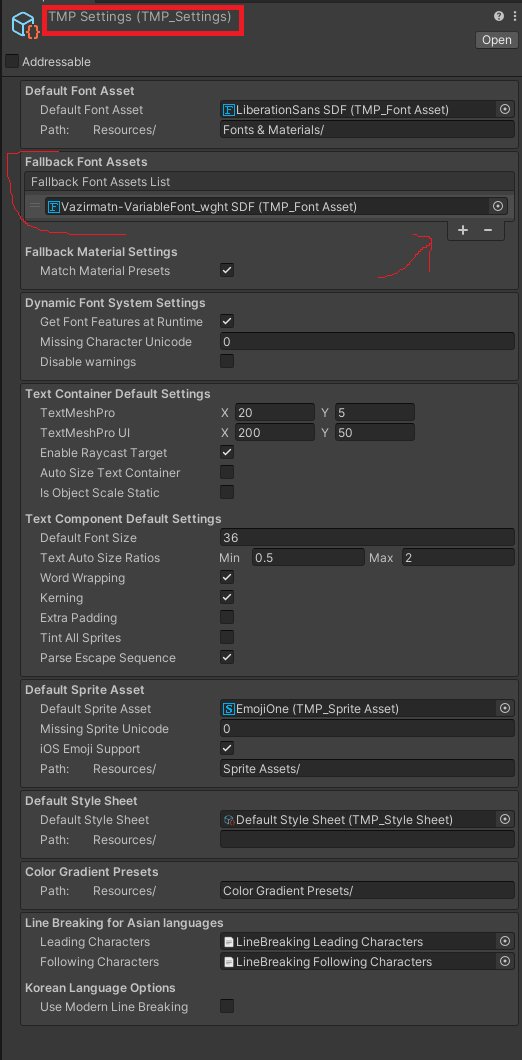
Task: Edit the Sprite Assets path field
Action: click(x=367, y=769)
